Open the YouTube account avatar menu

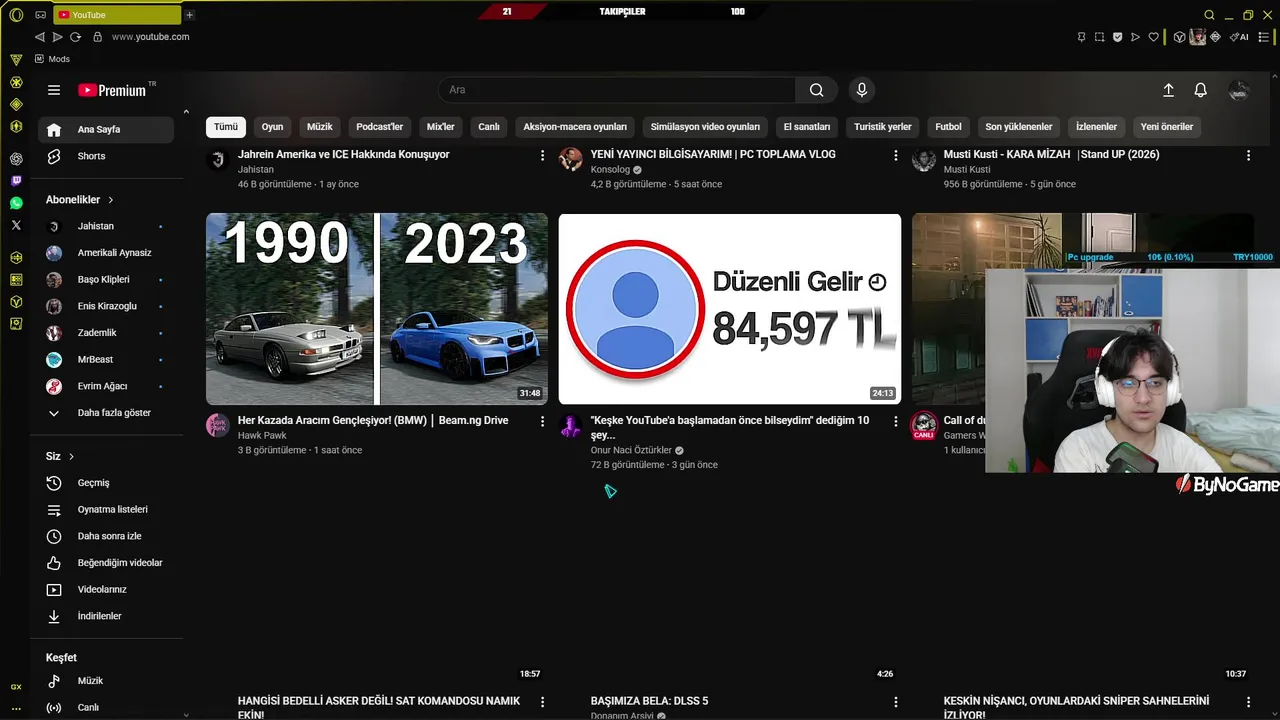tap(1239, 90)
